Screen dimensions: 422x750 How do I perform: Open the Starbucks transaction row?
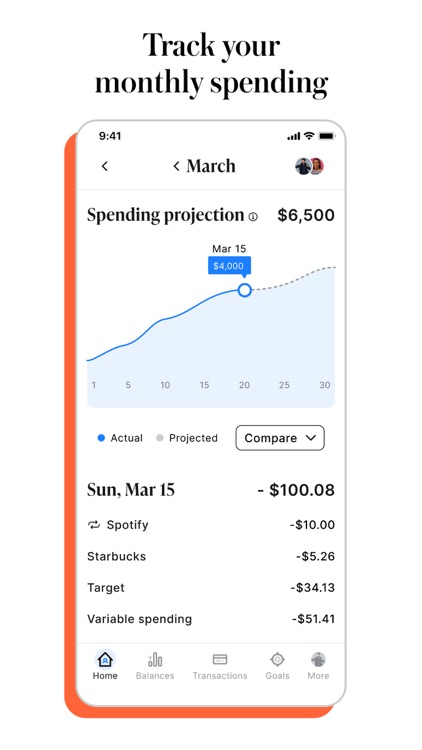211,556
